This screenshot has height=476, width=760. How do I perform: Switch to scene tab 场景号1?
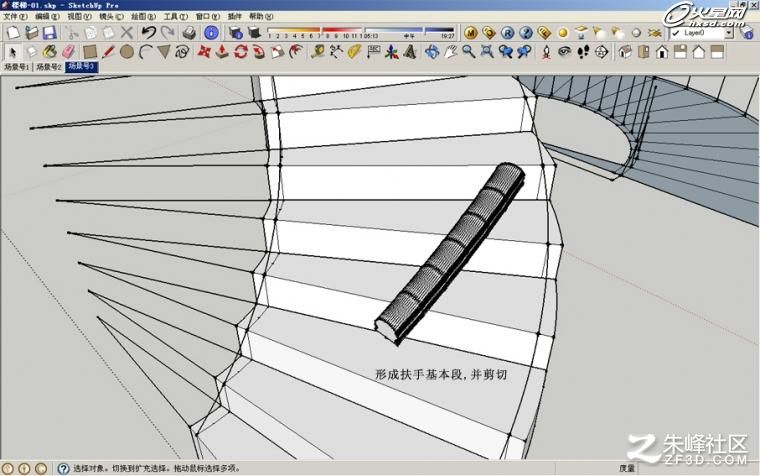click(x=16, y=67)
